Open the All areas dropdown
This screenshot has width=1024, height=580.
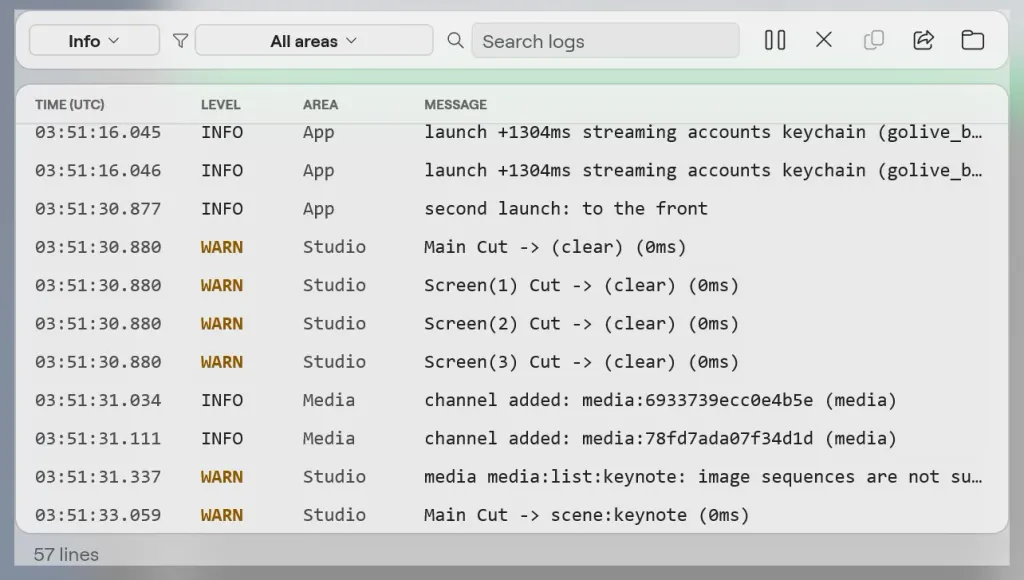(x=313, y=40)
